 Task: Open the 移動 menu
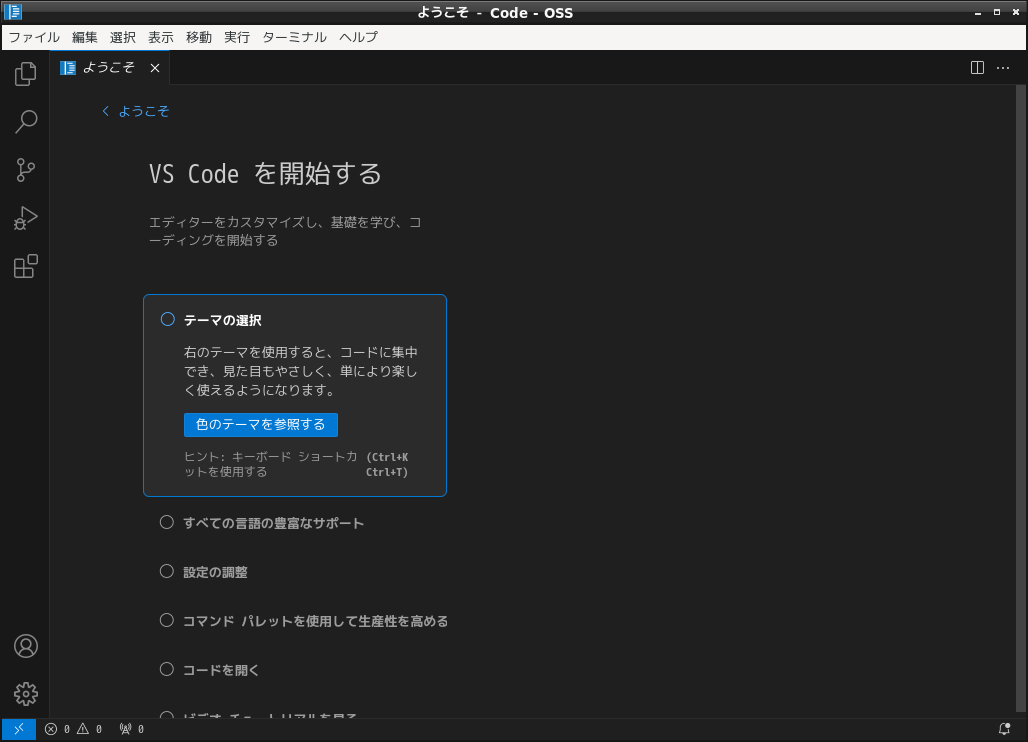(199, 37)
